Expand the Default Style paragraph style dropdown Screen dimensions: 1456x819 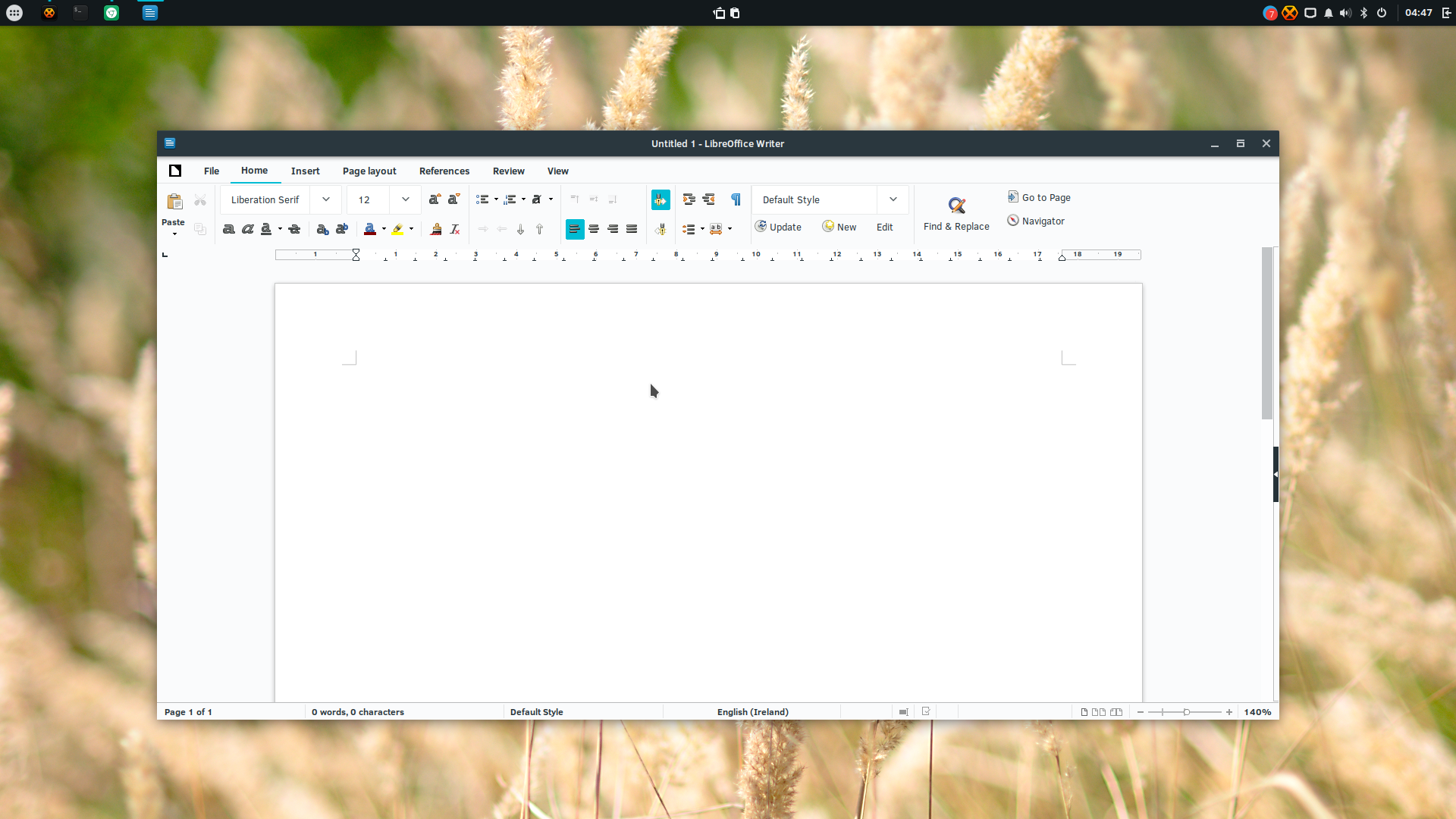point(893,199)
